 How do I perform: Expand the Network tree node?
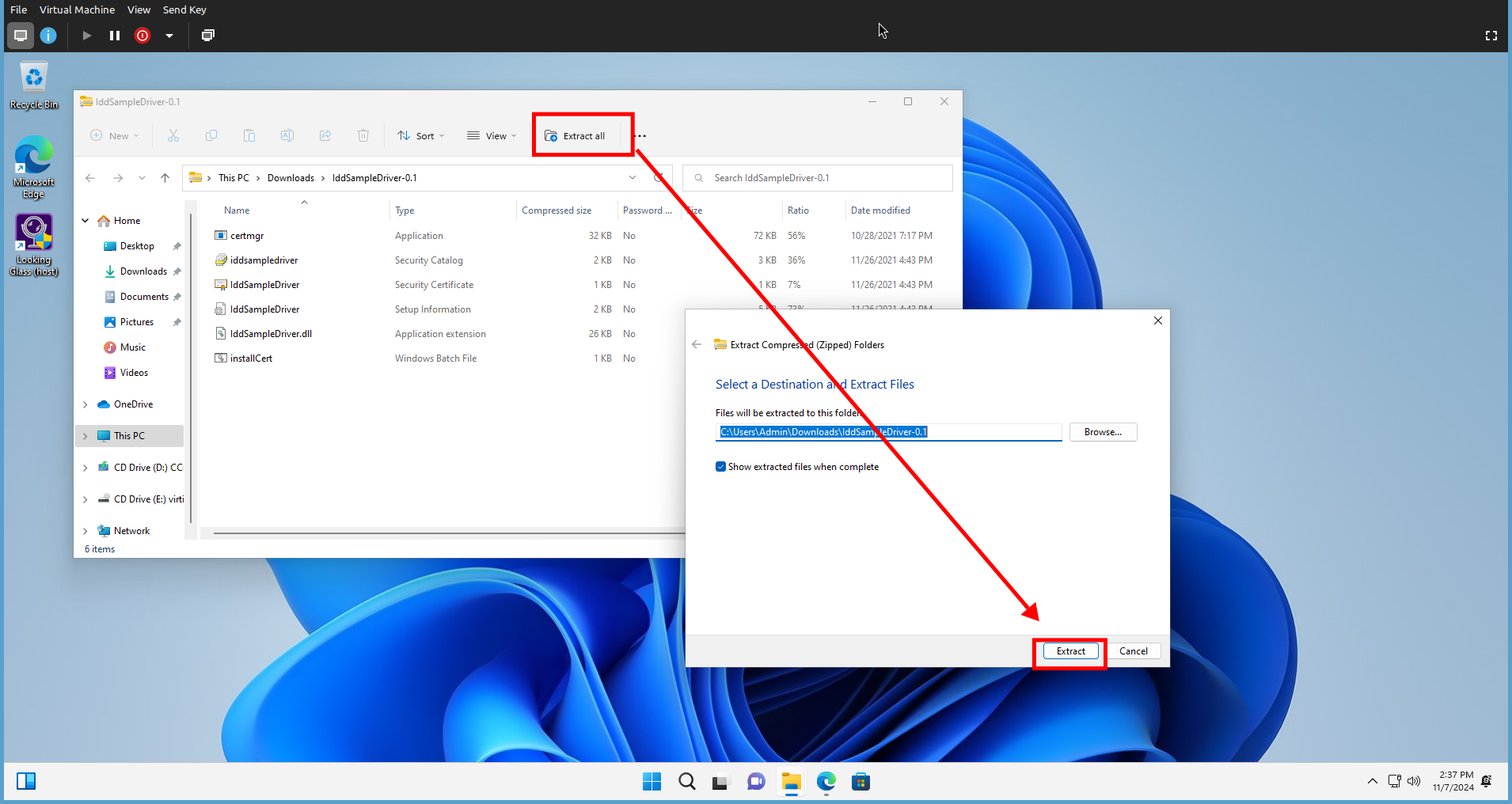pos(85,531)
